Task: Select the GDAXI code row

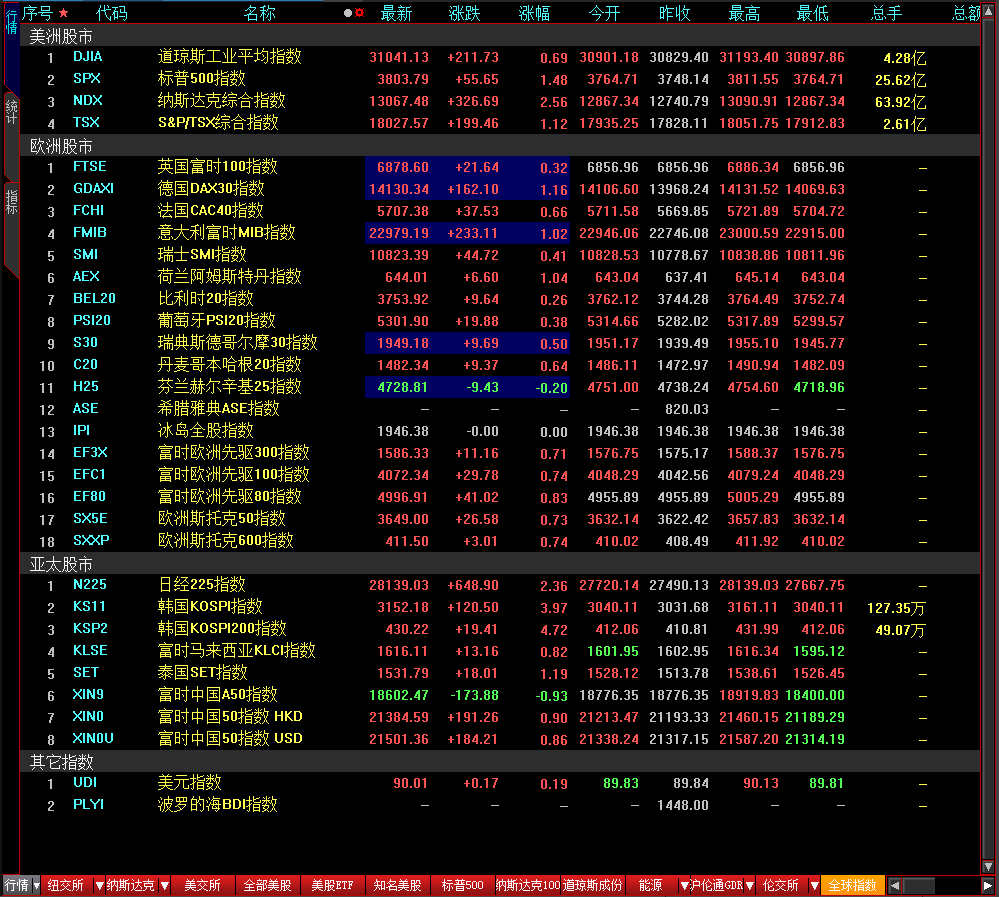Action: tap(93, 189)
